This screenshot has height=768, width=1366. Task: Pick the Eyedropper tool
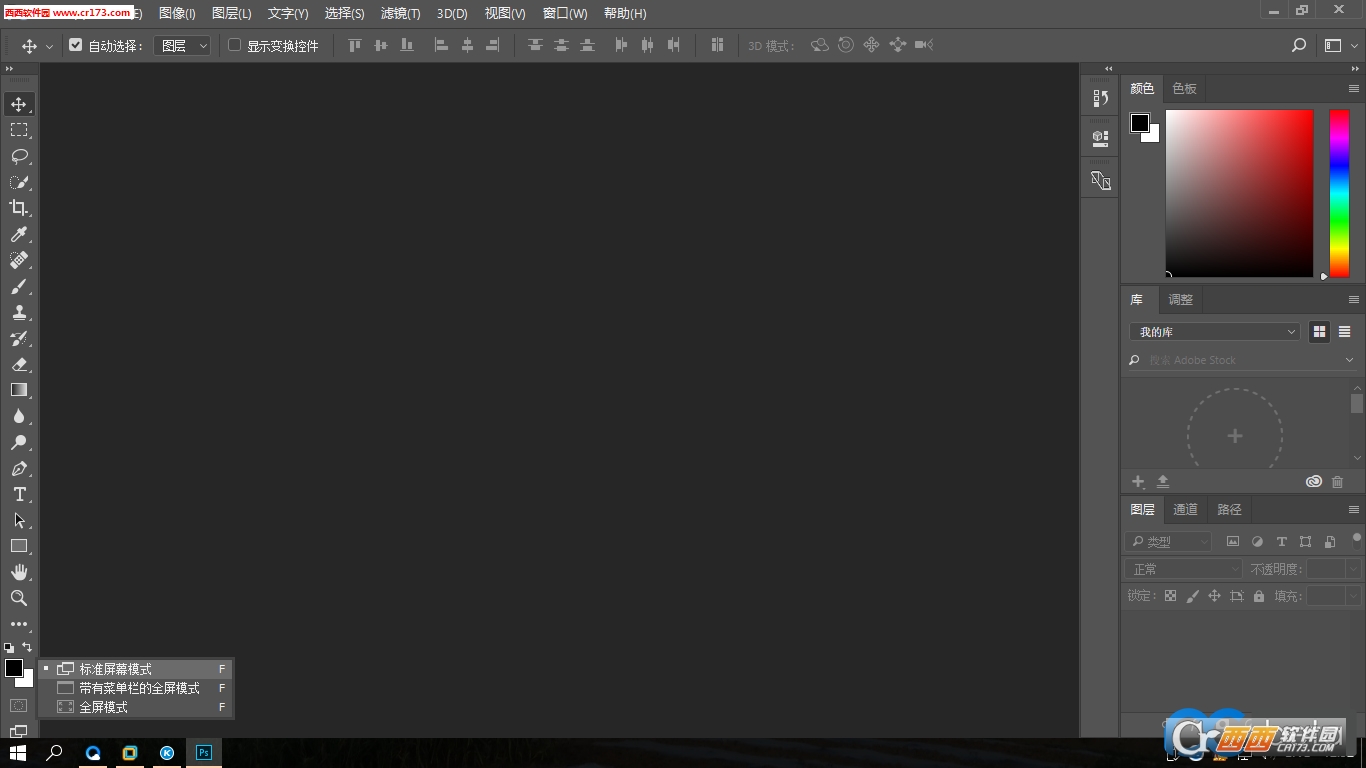coord(20,234)
